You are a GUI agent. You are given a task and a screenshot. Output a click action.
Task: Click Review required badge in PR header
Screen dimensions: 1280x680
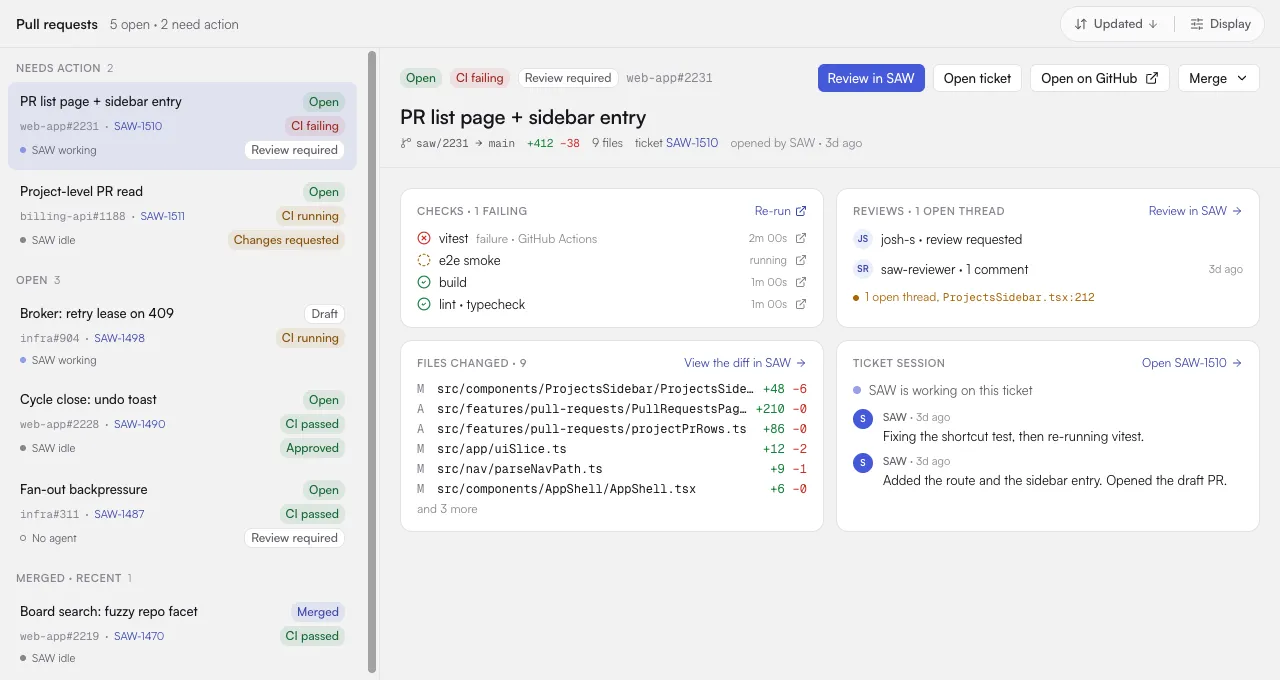click(x=567, y=78)
